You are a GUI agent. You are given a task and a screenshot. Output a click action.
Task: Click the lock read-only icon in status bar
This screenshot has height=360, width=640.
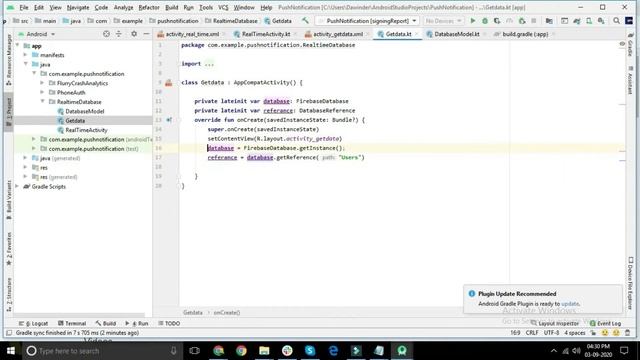click(x=593, y=333)
